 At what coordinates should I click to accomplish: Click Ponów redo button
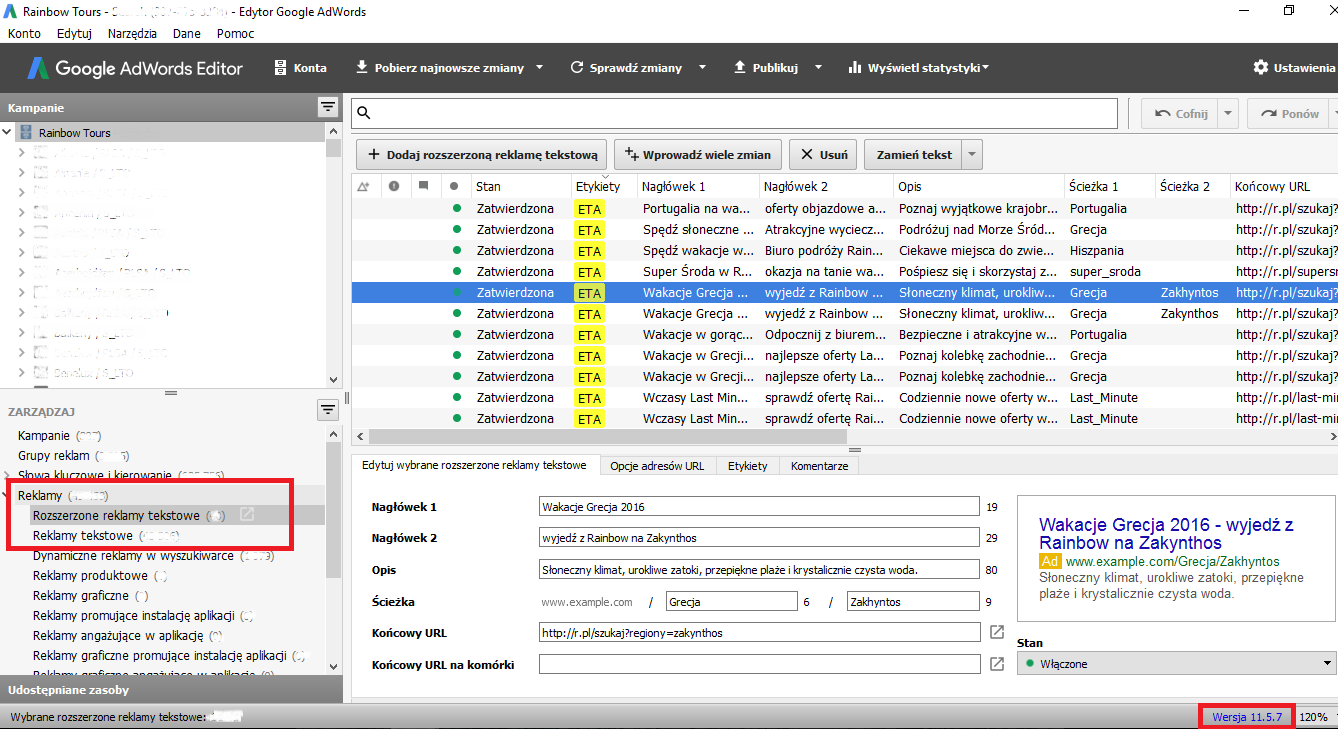click(1290, 114)
